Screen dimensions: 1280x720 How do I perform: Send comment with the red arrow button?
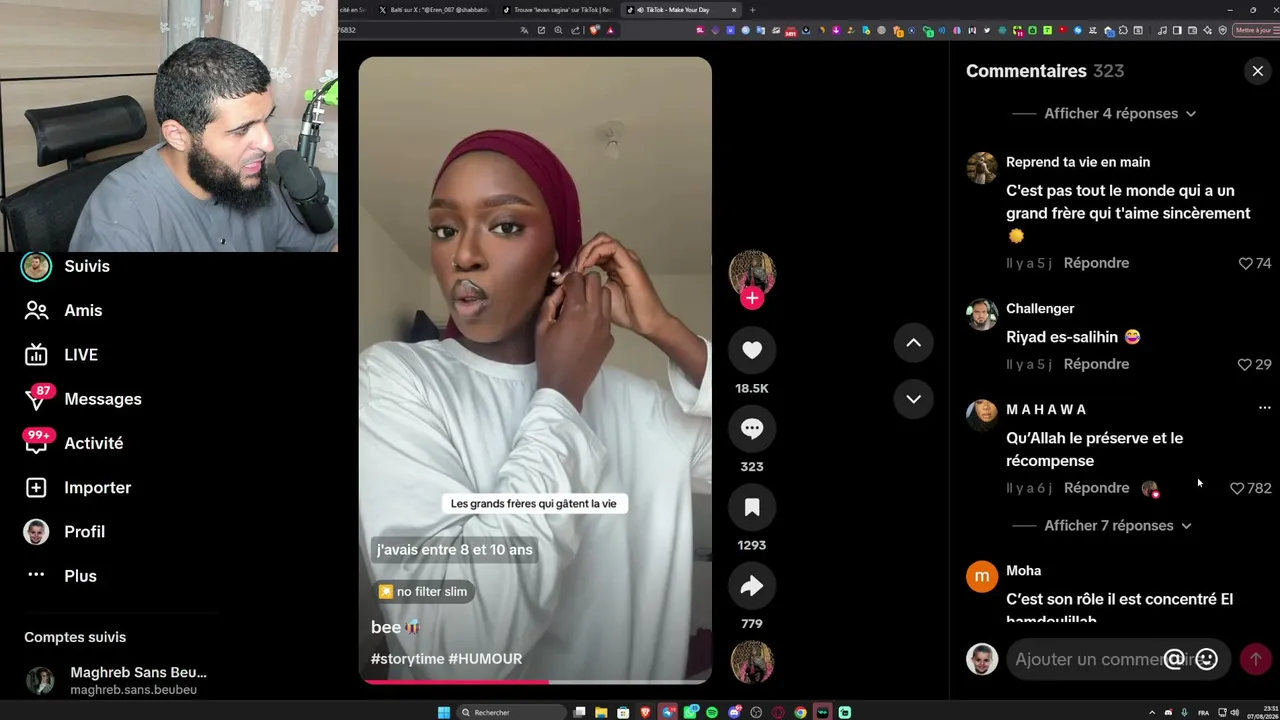pos(1255,659)
